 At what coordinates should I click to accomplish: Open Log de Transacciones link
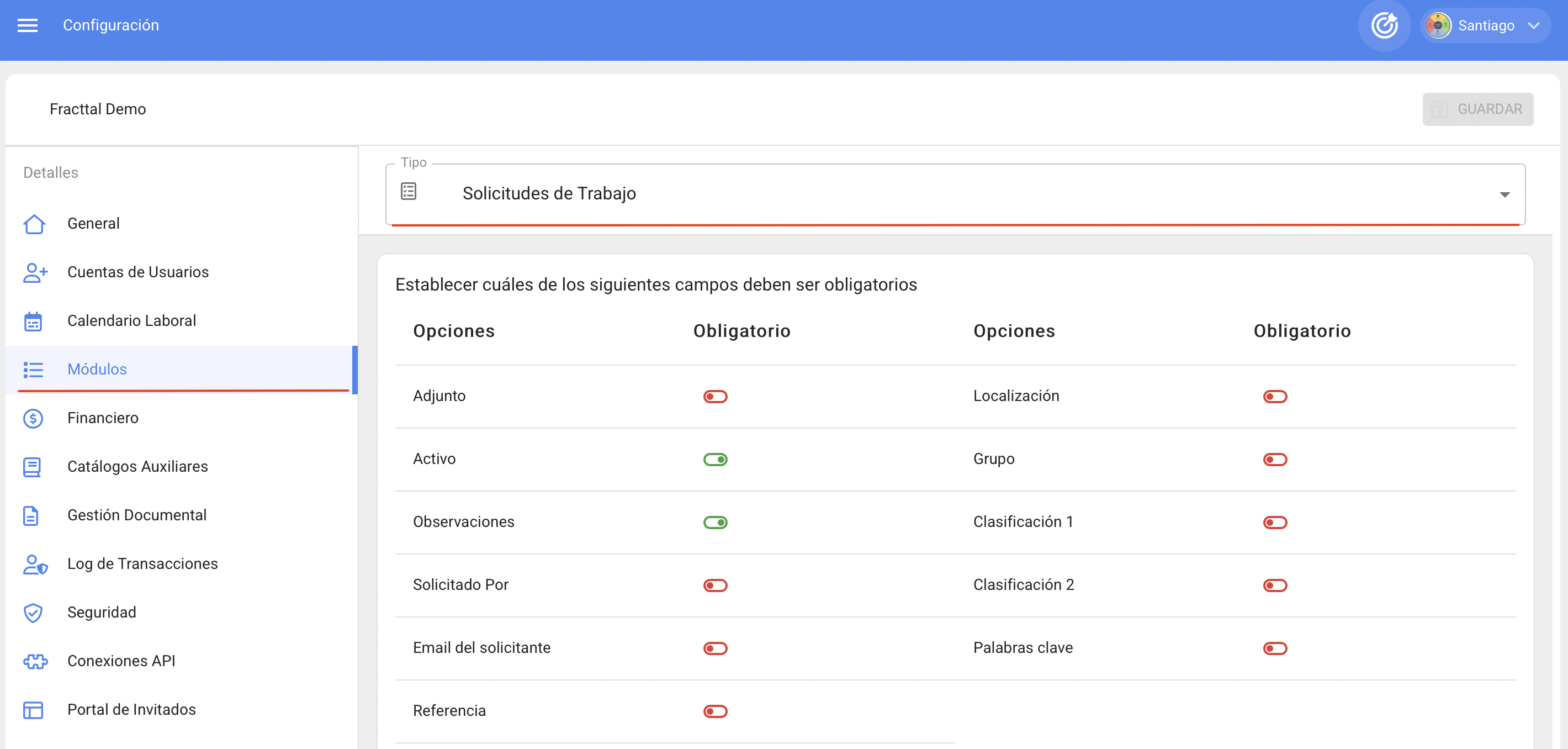(x=142, y=564)
